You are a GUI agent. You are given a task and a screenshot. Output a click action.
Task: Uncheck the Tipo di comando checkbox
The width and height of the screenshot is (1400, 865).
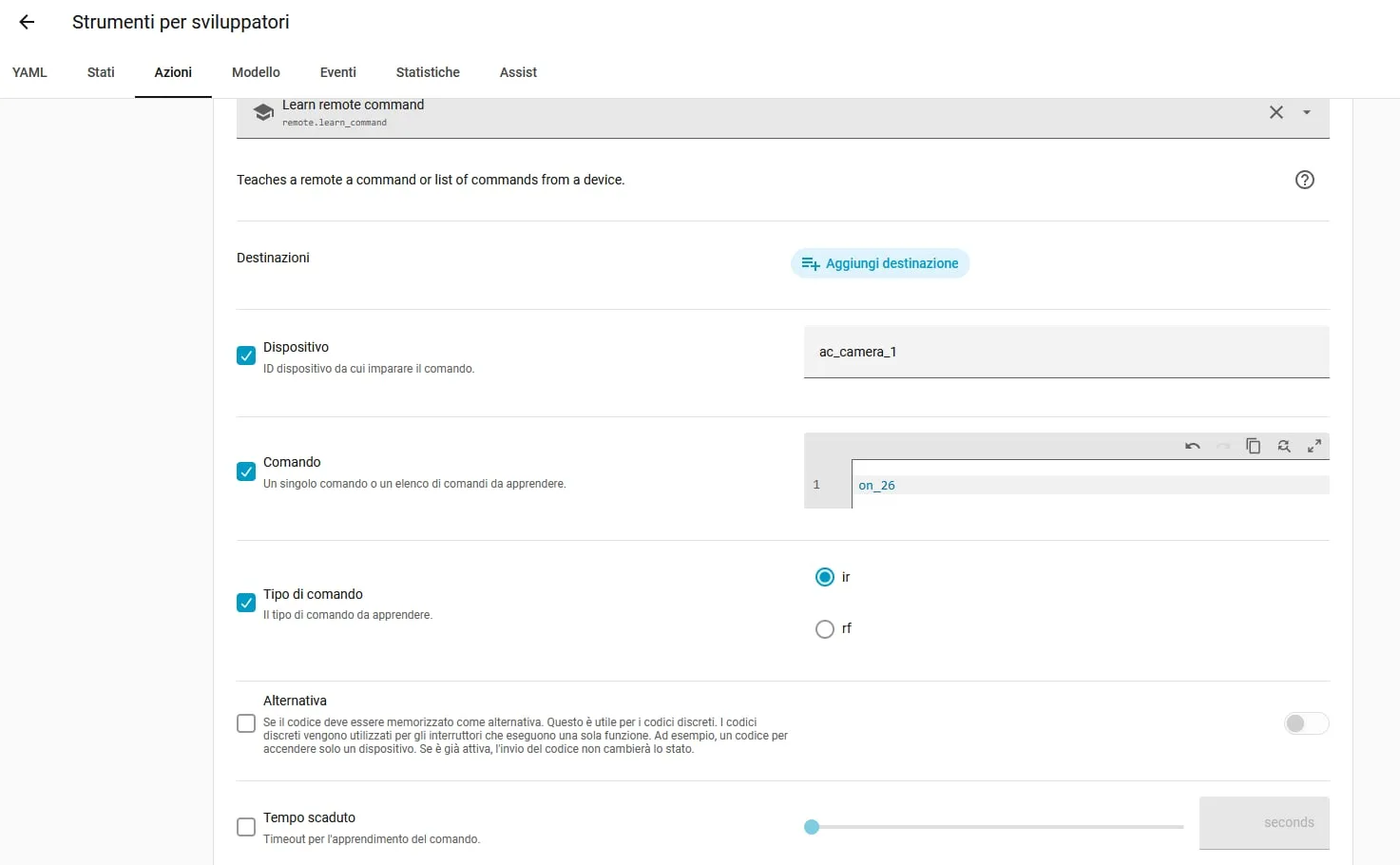pyautogui.click(x=246, y=603)
